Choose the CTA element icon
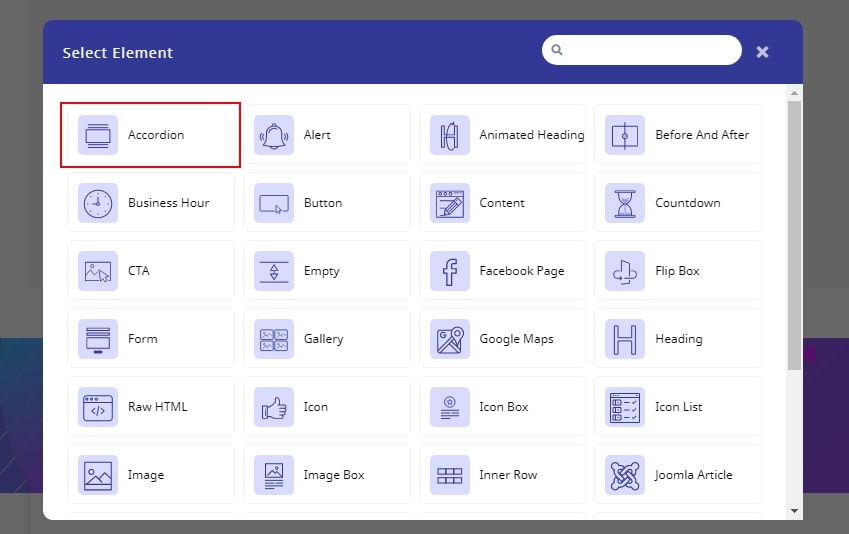The width and height of the screenshot is (849, 534). click(98, 271)
